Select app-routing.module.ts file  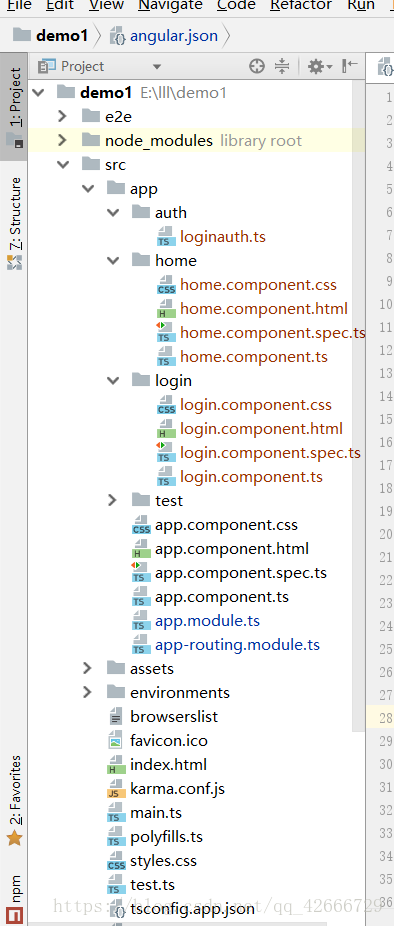237,645
